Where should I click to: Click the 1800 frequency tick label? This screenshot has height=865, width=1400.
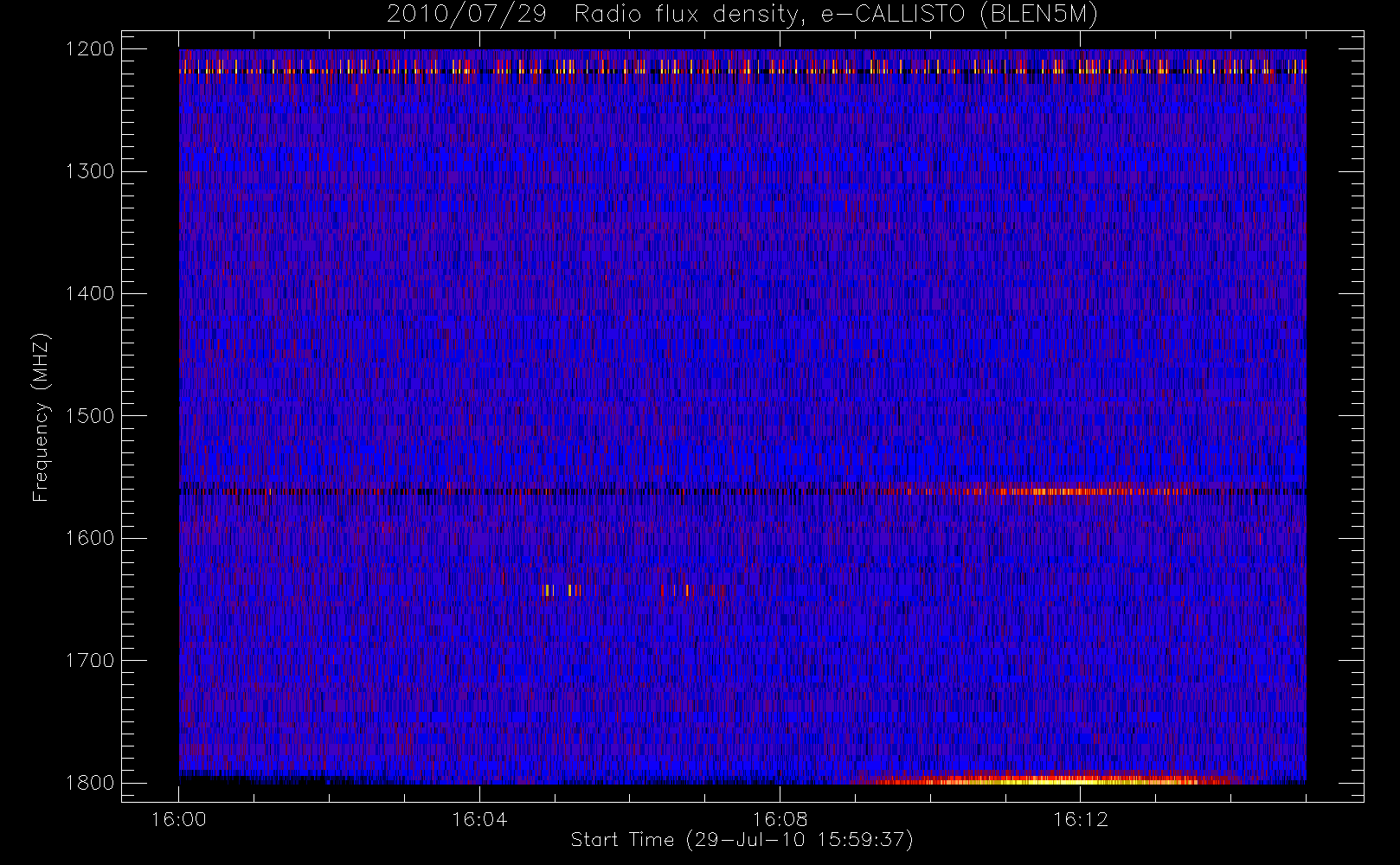(x=90, y=783)
